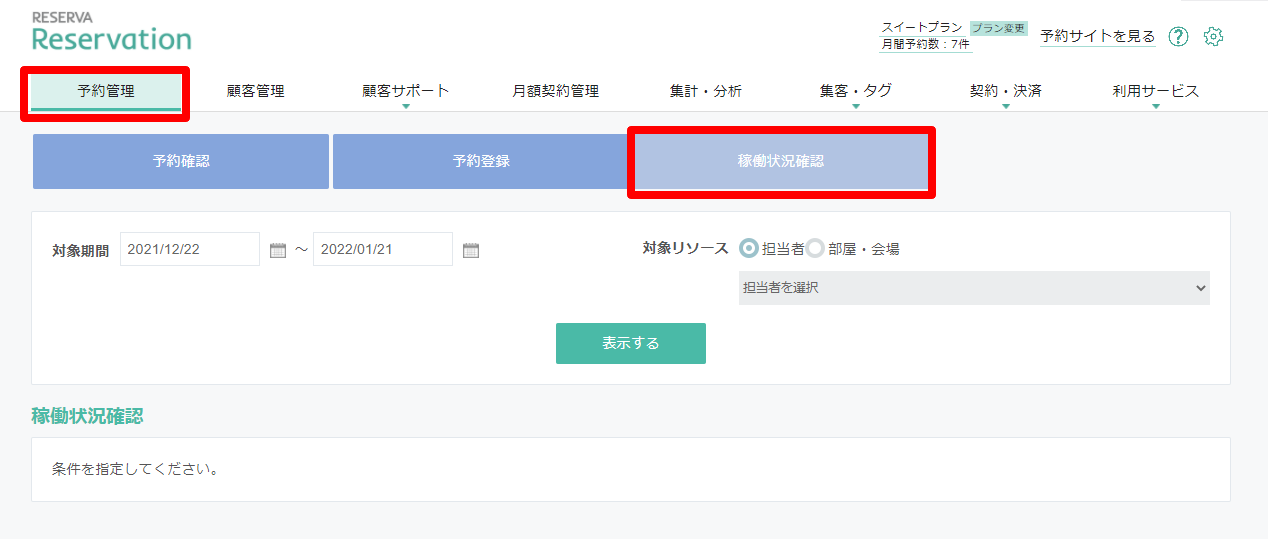Open calendar picker for start date 2021/12/22

pos(278,250)
